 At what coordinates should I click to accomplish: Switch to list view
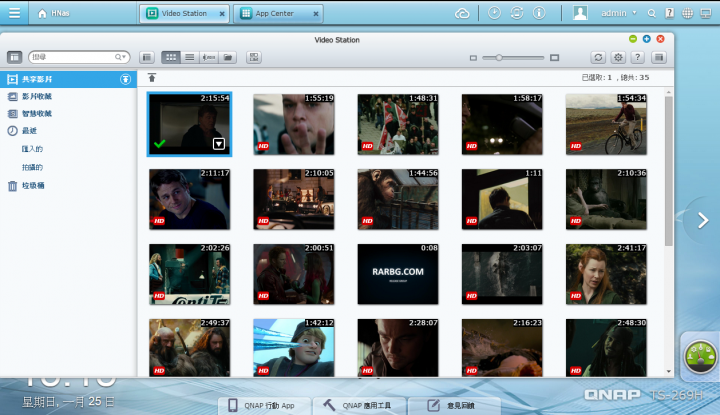click(x=190, y=57)
